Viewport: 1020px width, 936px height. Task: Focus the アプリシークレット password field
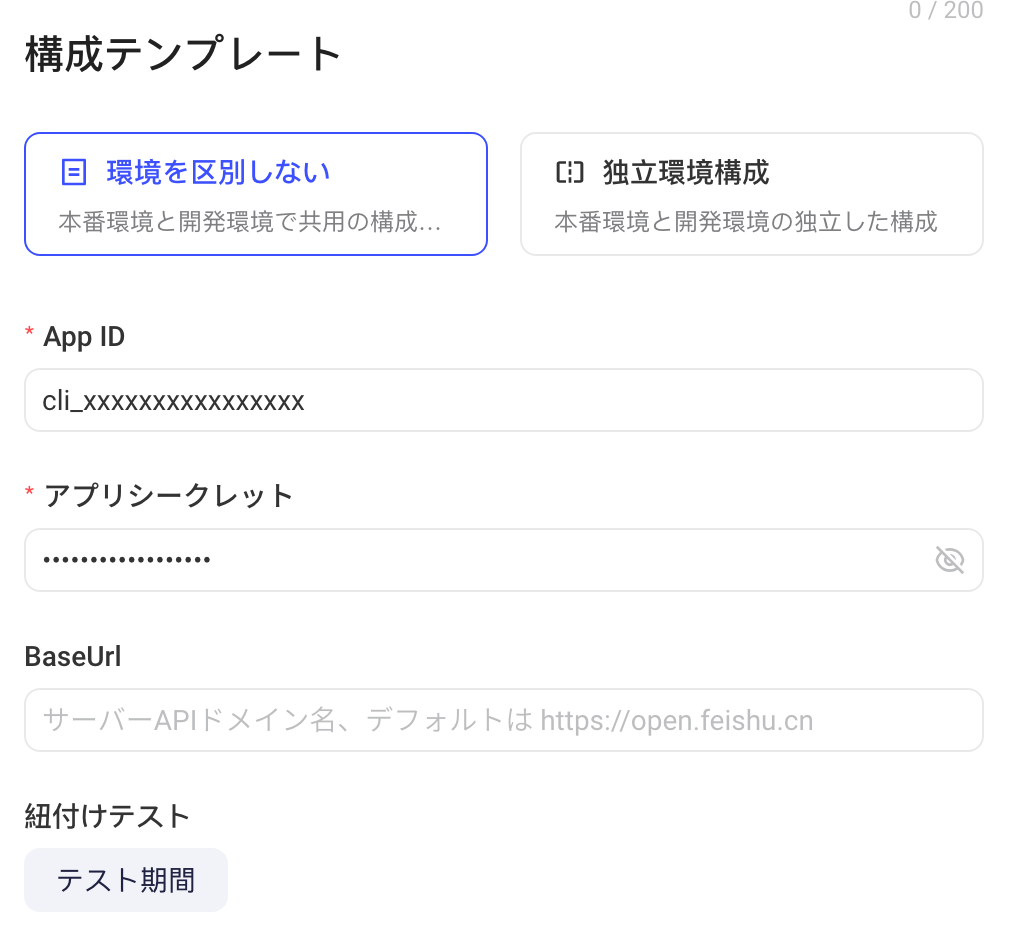pyautogui.click(x=503, y=560)
